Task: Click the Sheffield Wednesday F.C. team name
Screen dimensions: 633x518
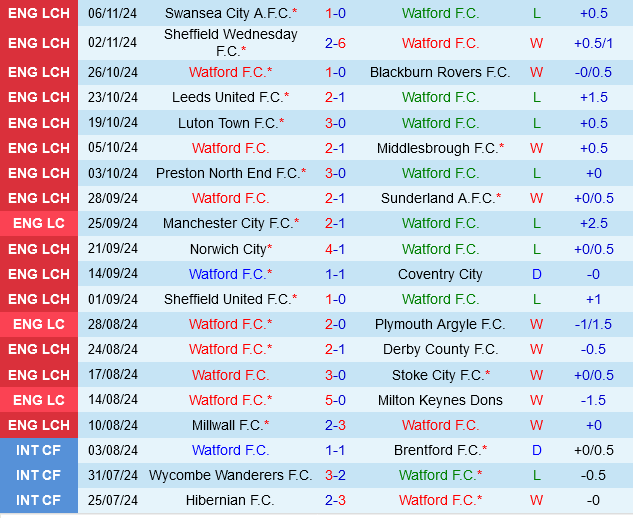Action: click(230, 42)
